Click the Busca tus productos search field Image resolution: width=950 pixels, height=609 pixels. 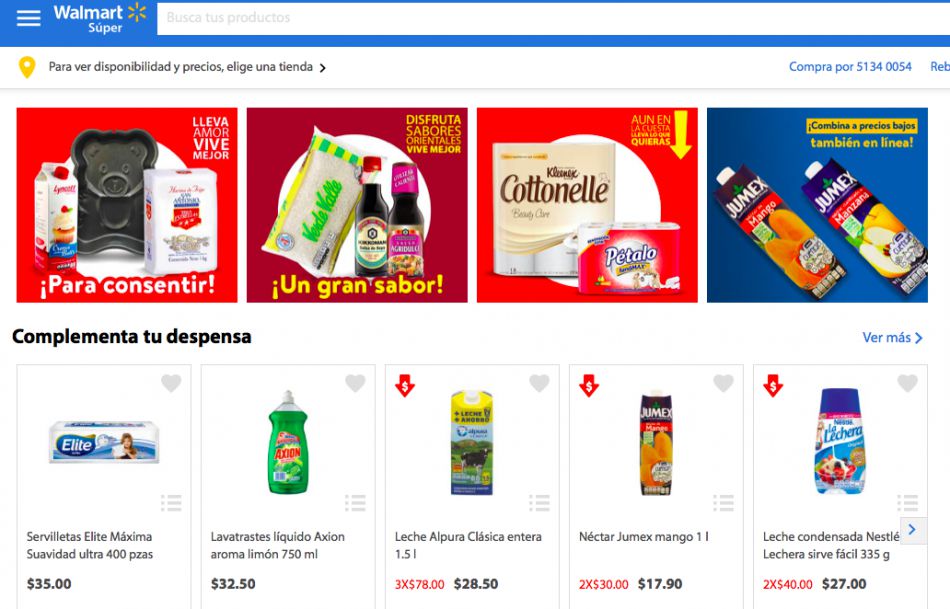[554, 18]
